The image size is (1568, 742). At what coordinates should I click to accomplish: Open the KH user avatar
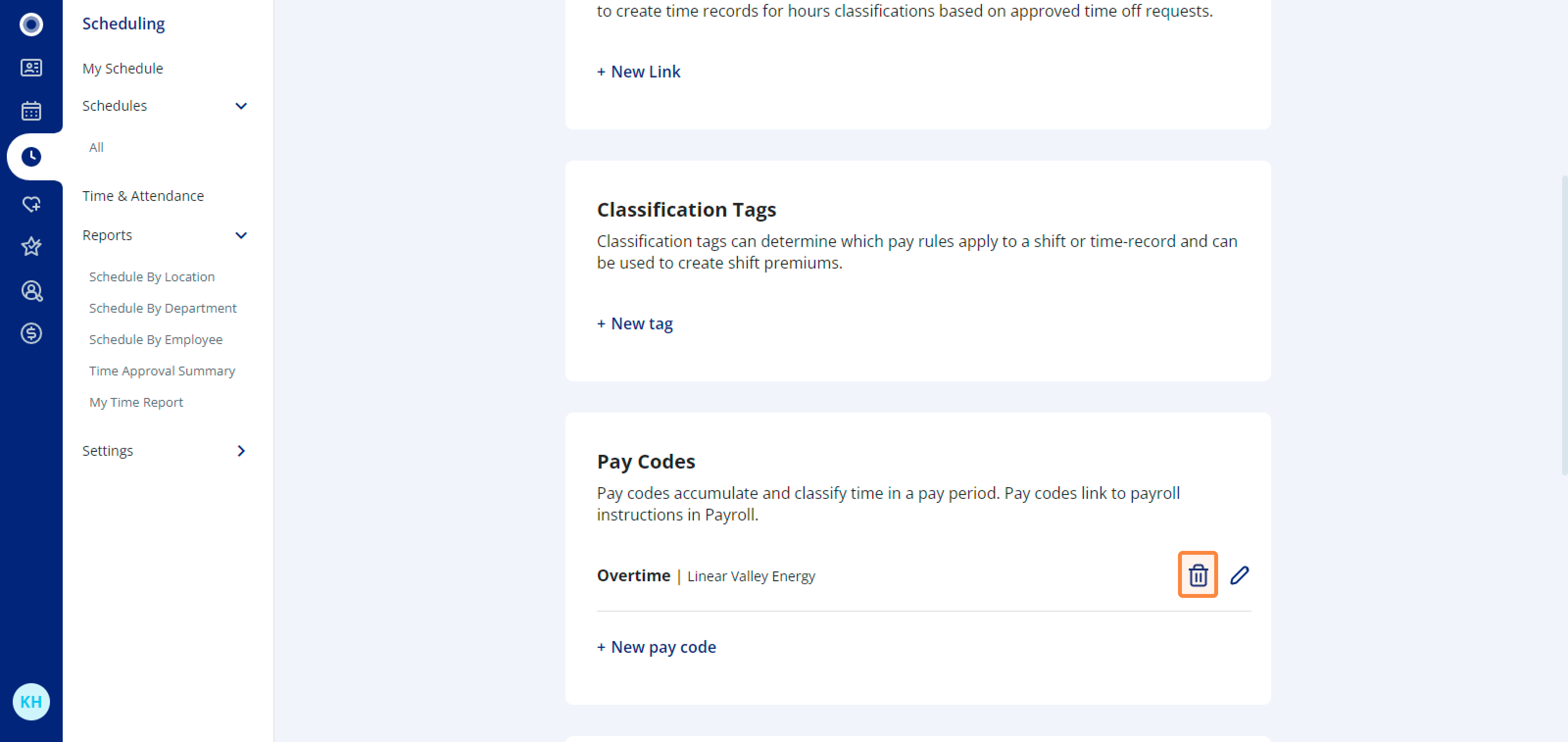pos(31,701)
